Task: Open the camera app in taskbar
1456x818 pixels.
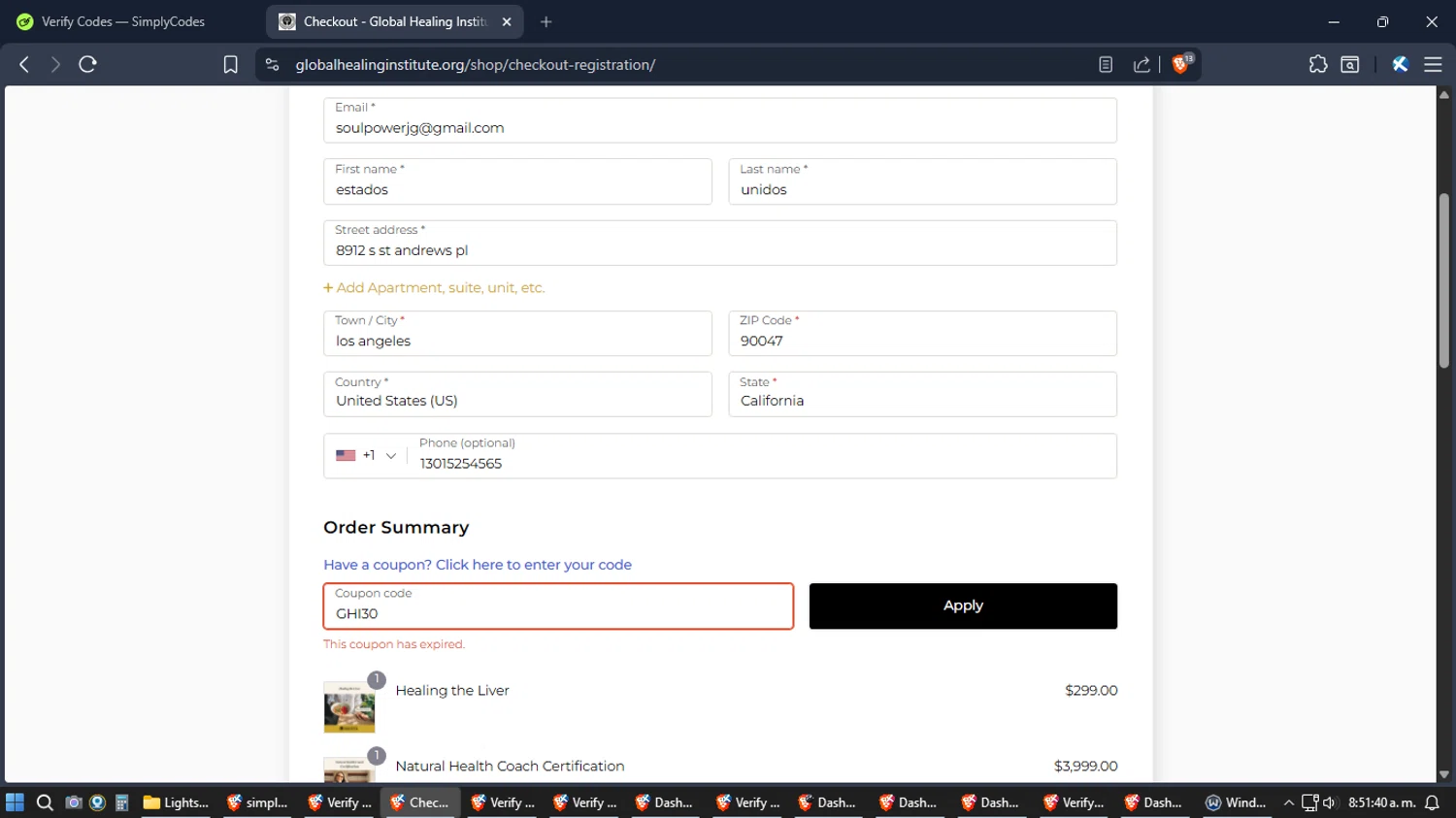Action: (x=73, y=802)
